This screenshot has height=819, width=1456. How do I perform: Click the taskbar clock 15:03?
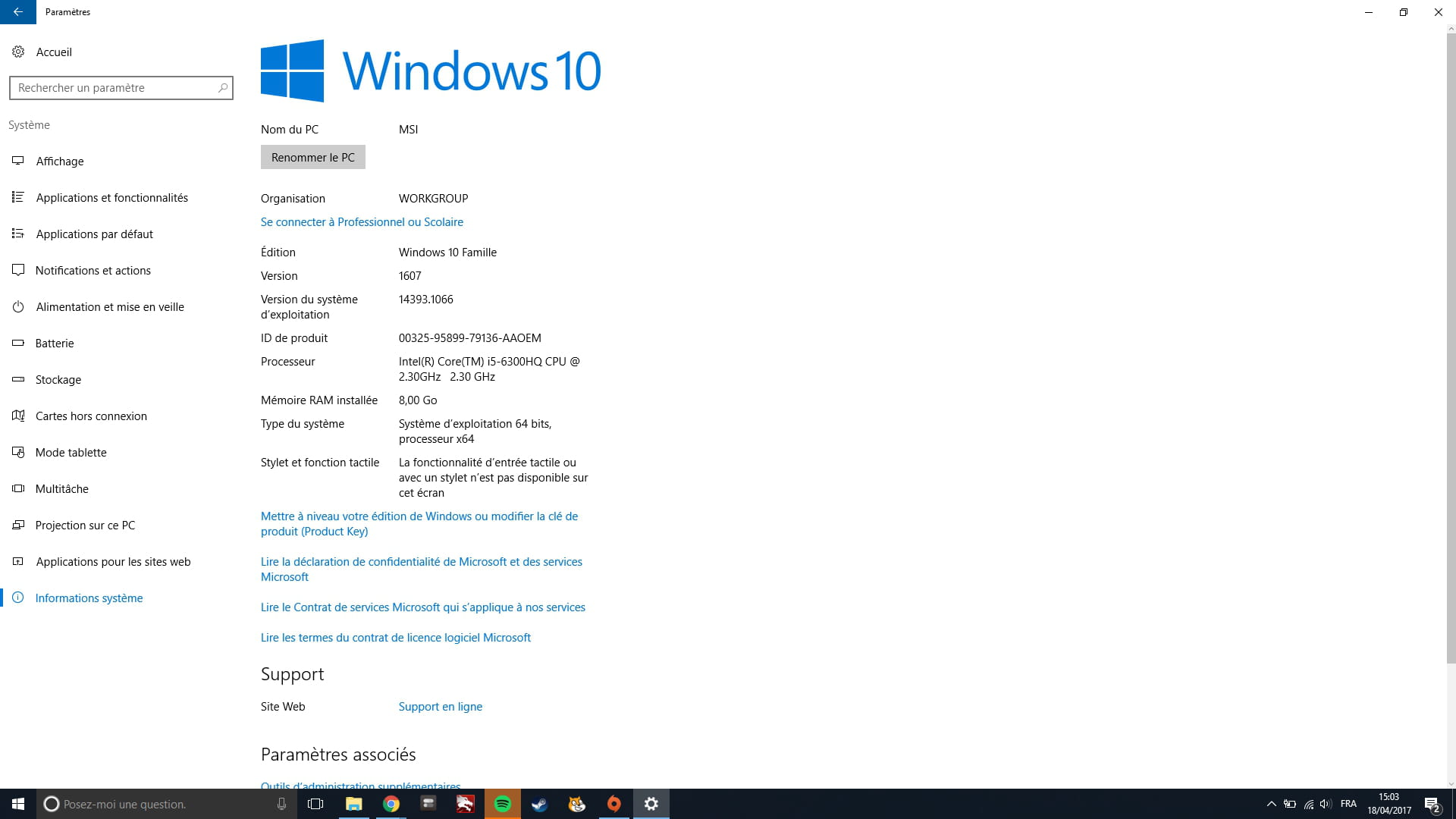coord(1389,804)
